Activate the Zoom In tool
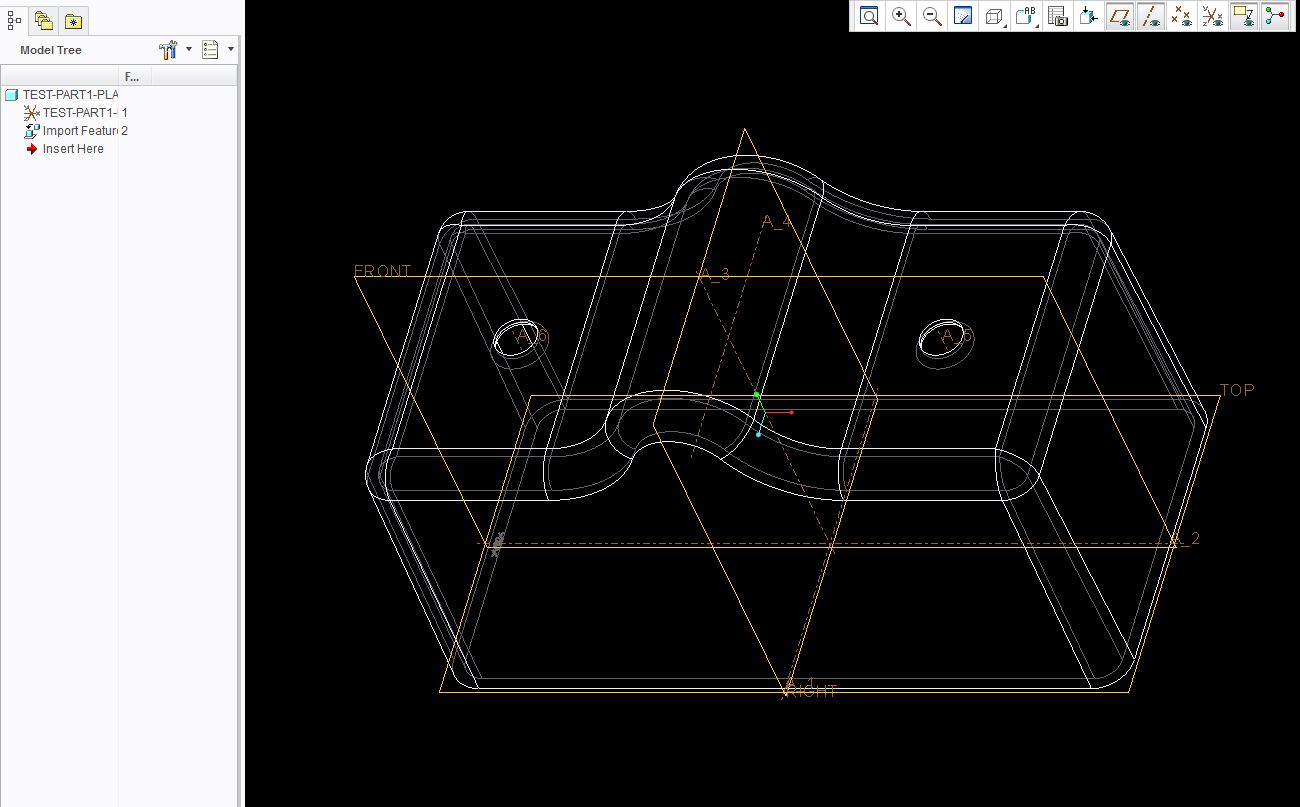Viewport: 1300px width, 807px height. coord(901,16)
